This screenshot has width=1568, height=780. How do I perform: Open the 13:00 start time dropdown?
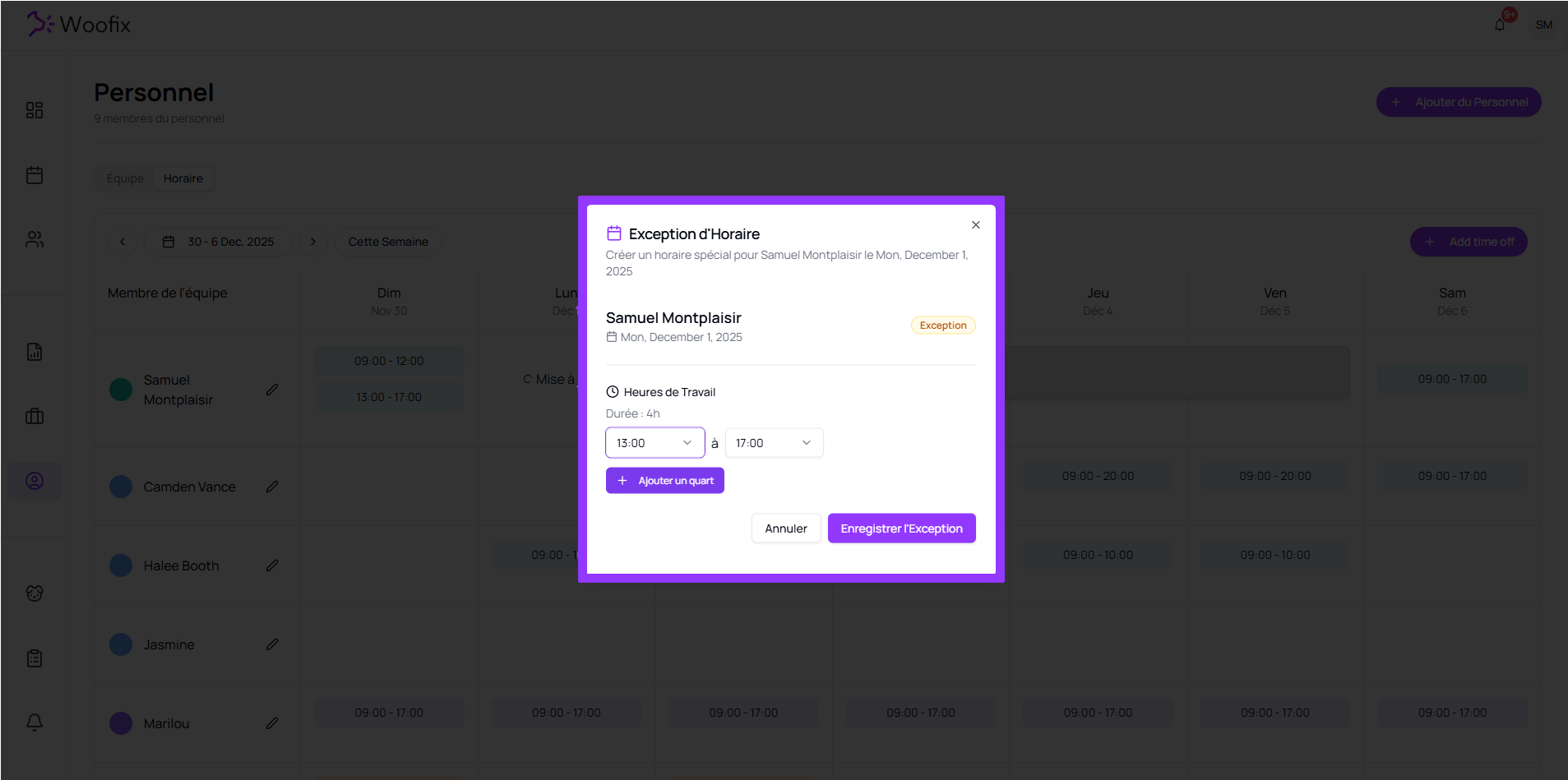tap(654, 443)
